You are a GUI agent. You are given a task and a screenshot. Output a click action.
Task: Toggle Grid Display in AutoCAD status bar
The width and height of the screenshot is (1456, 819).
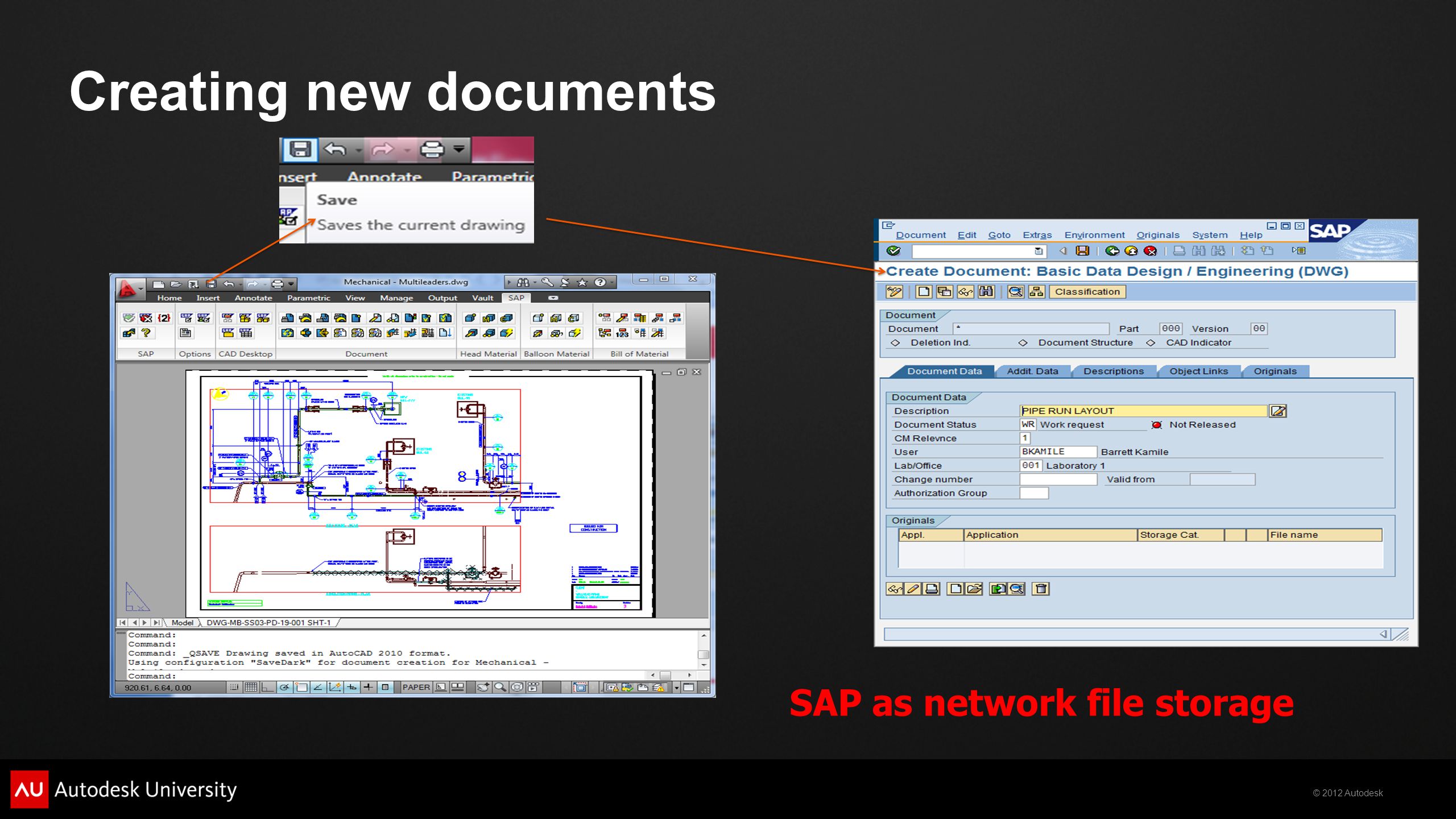pos(251,687)
